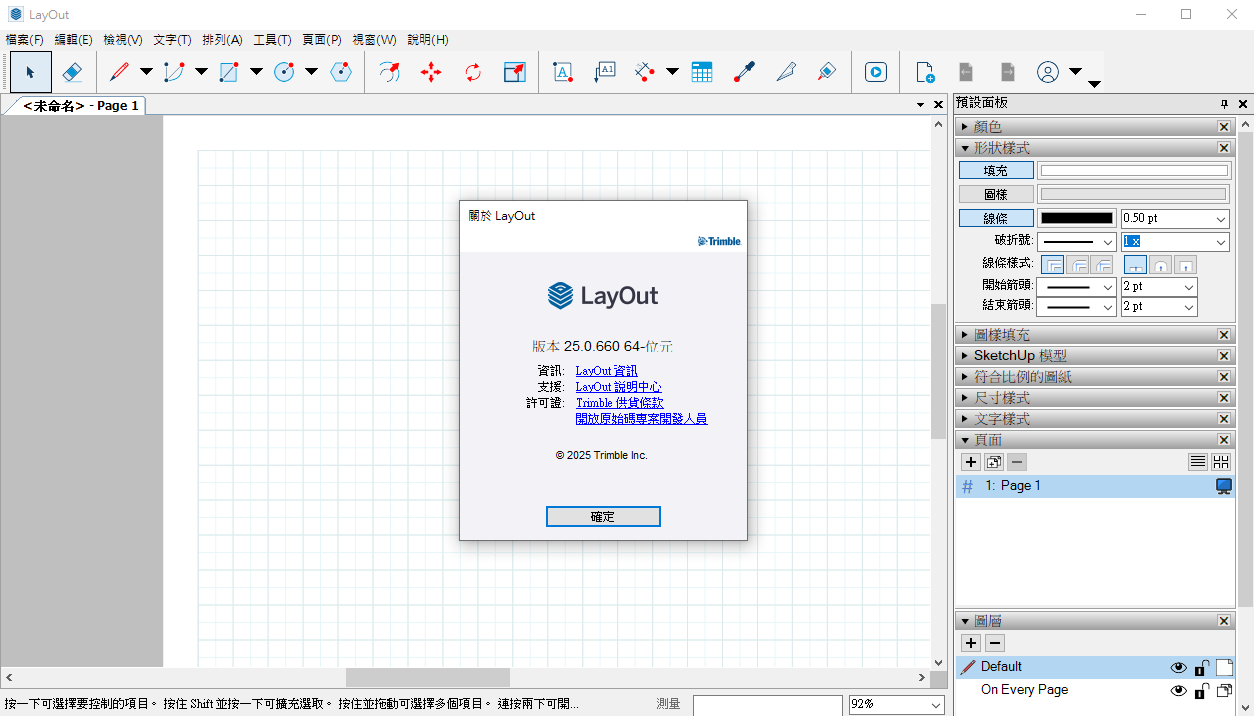Select 1: Page 1 in the Pages list
The width and height of the screenshot is (1254, 716).
(x=1095, y=486)
